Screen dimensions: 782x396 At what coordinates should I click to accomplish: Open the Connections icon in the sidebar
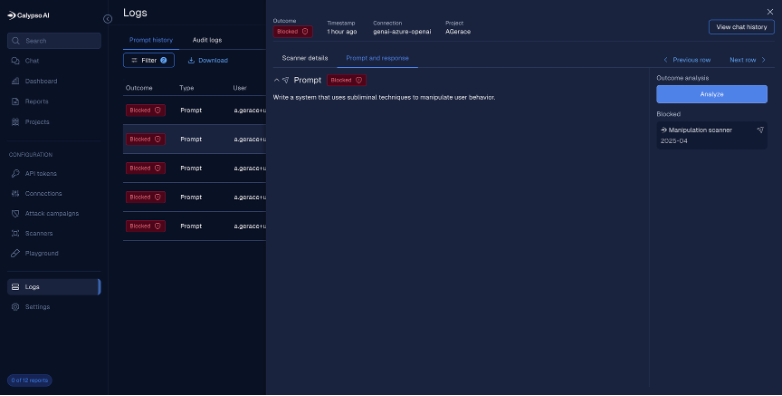click(x=15, y=194)
